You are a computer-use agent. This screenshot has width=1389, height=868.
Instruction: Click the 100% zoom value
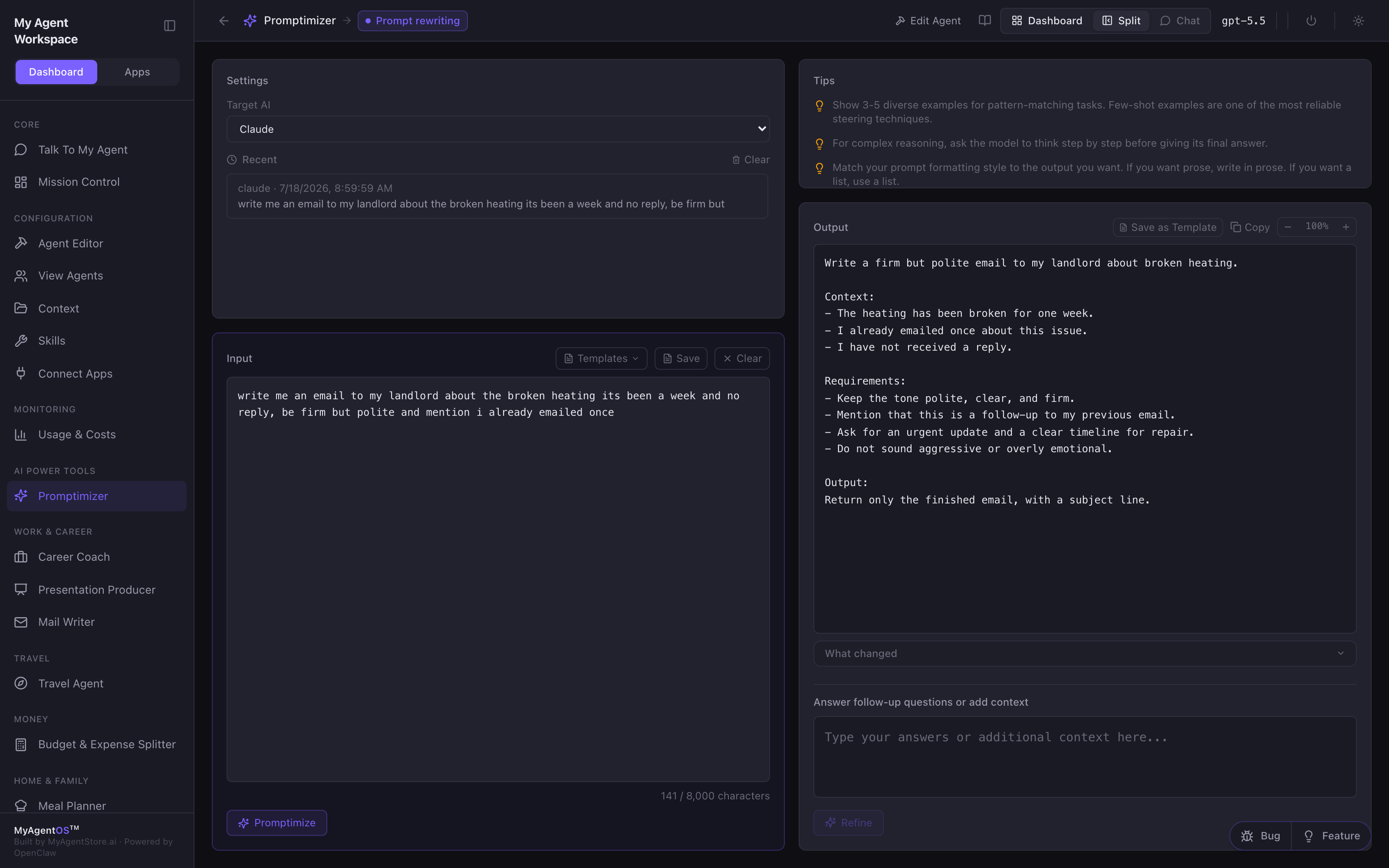click(x=1317, y=226)
